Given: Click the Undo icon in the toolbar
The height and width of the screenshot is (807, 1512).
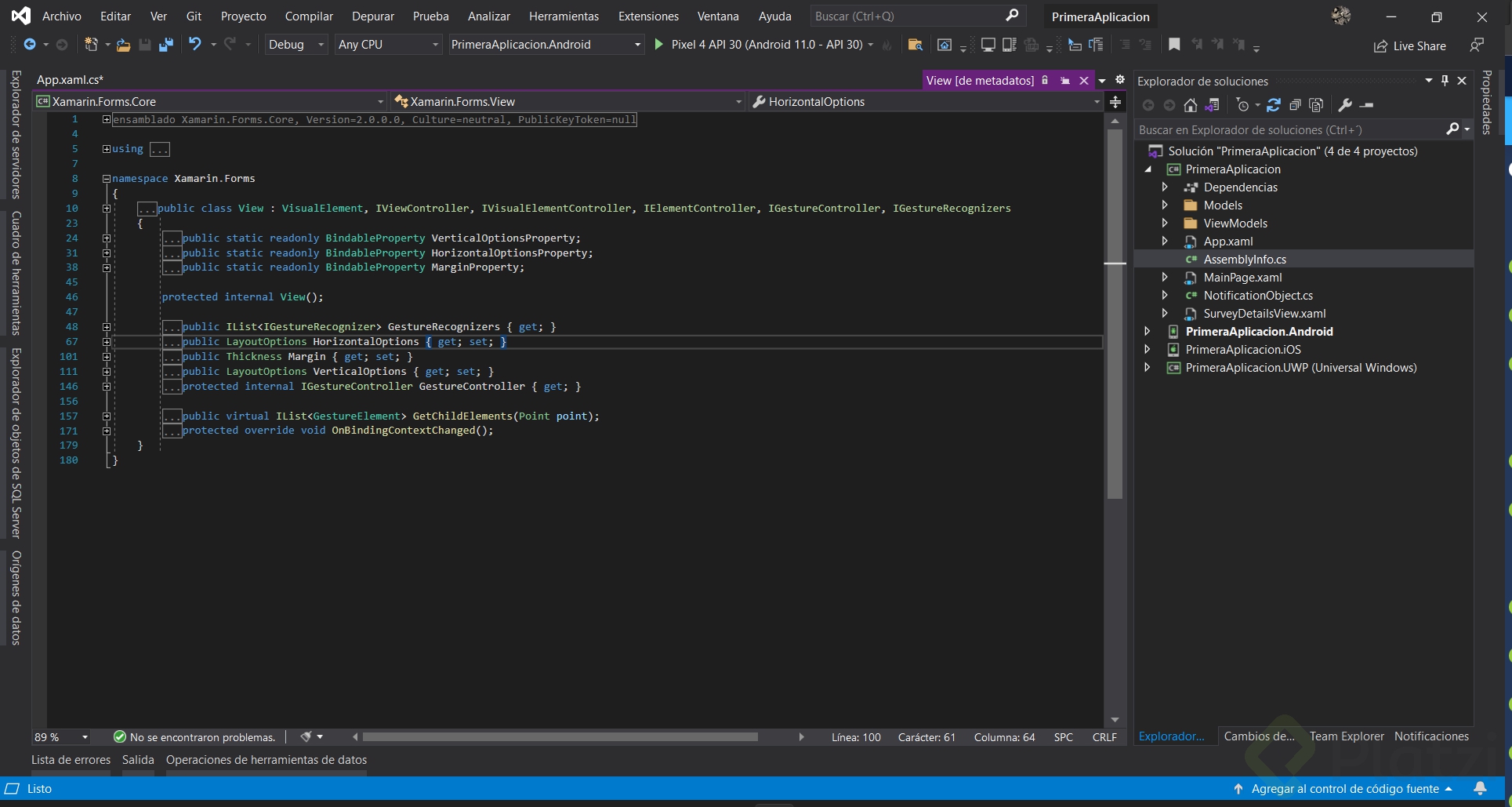Looking at the screenshot, I should click(x=194, y=45).
